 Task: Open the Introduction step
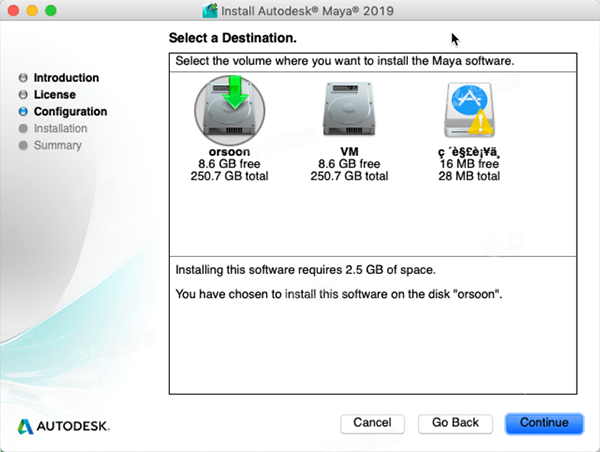[x=66, y=78]
